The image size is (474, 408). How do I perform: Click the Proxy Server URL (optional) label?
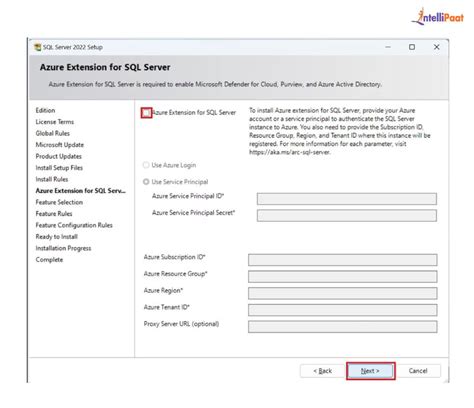tap(181, 324)
